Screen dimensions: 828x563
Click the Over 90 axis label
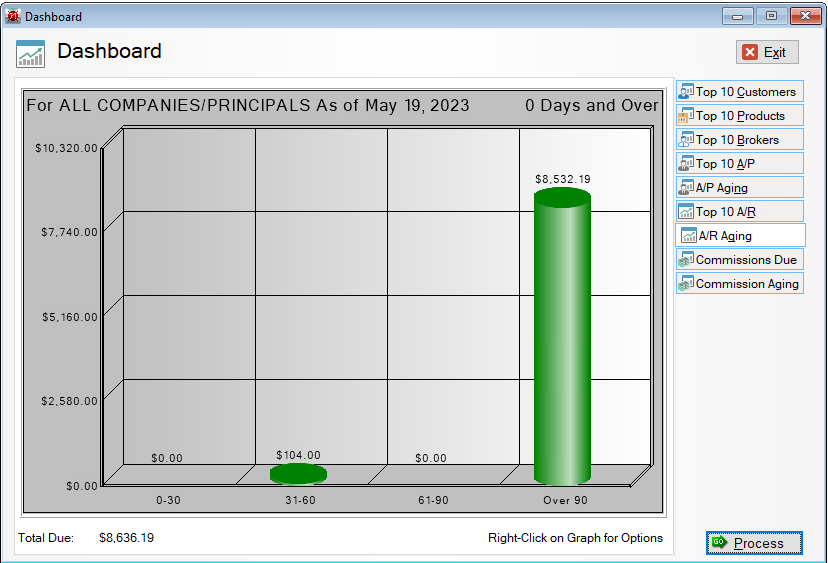coord(565,500)
